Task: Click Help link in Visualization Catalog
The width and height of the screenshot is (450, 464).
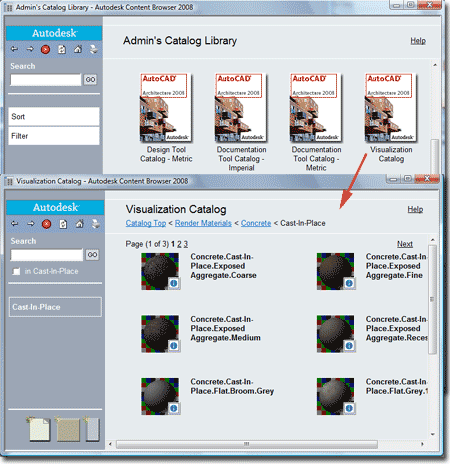Action: point(415,209)
